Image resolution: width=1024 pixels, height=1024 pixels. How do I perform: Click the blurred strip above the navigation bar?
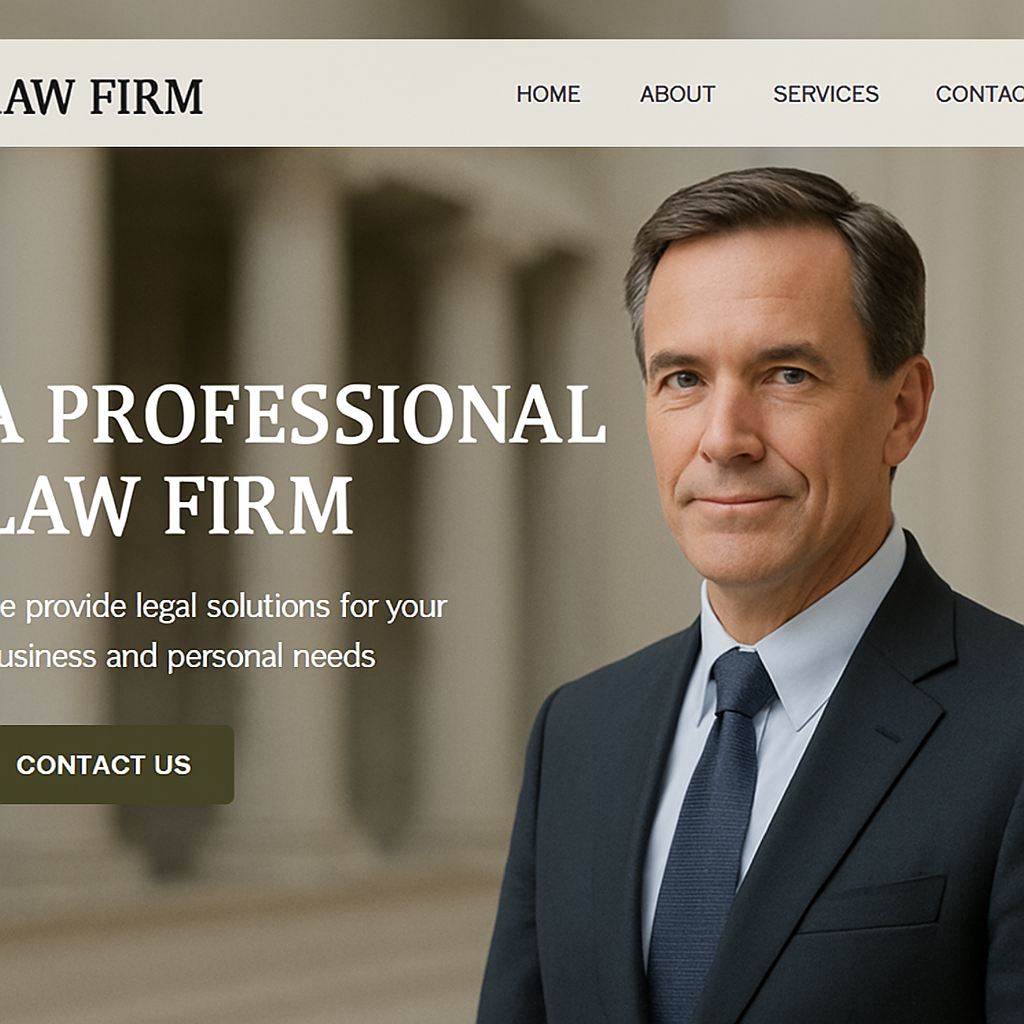tap(512, 19)
